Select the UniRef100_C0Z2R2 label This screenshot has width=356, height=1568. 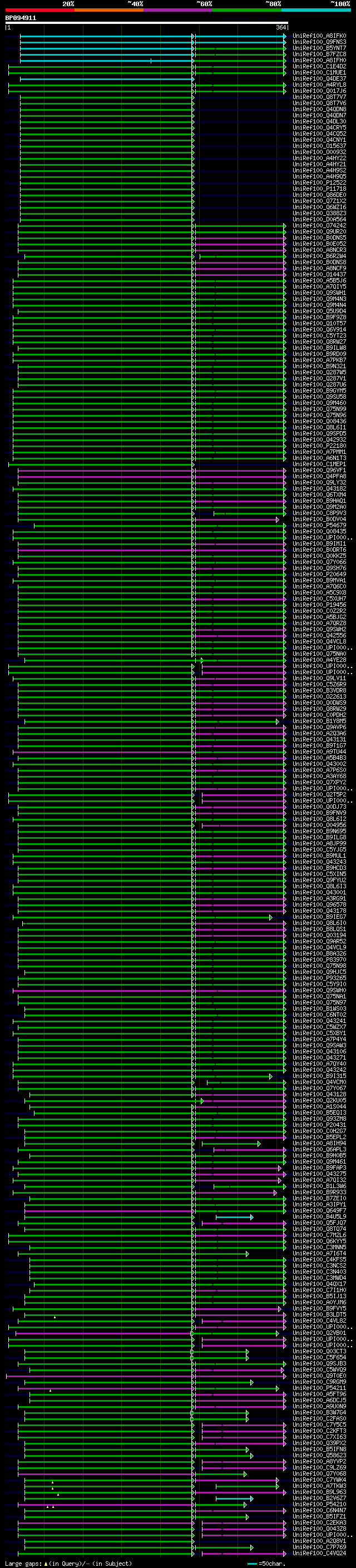click(x=319, y=611)
